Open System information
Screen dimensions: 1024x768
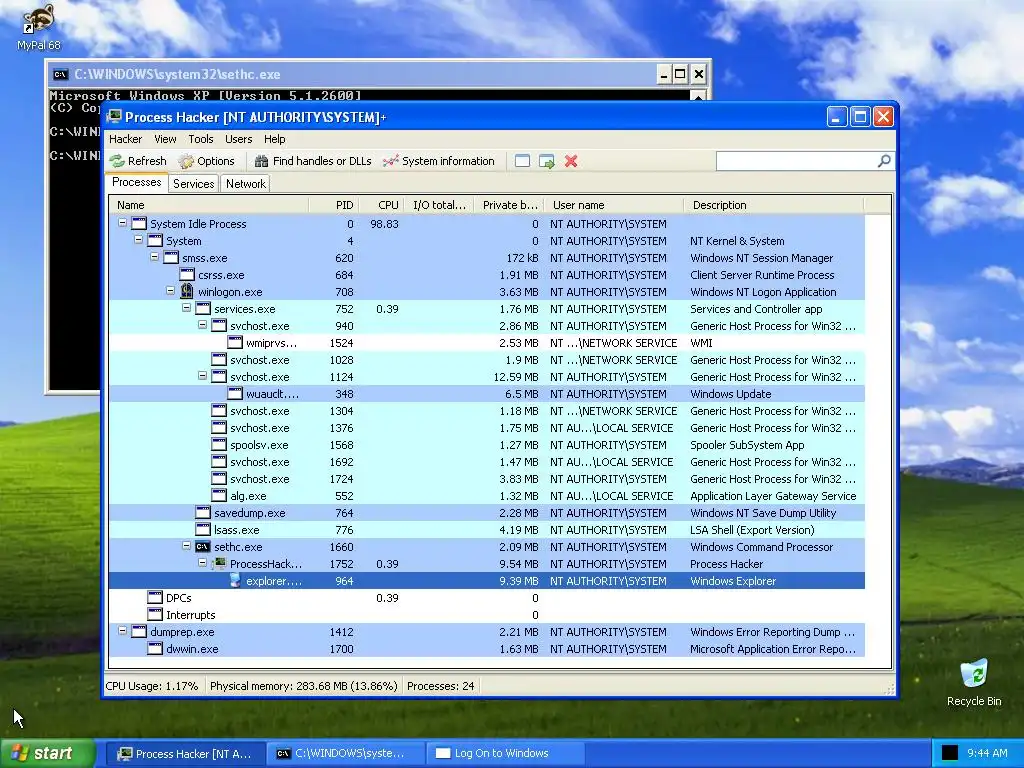(x=439, y=161)
